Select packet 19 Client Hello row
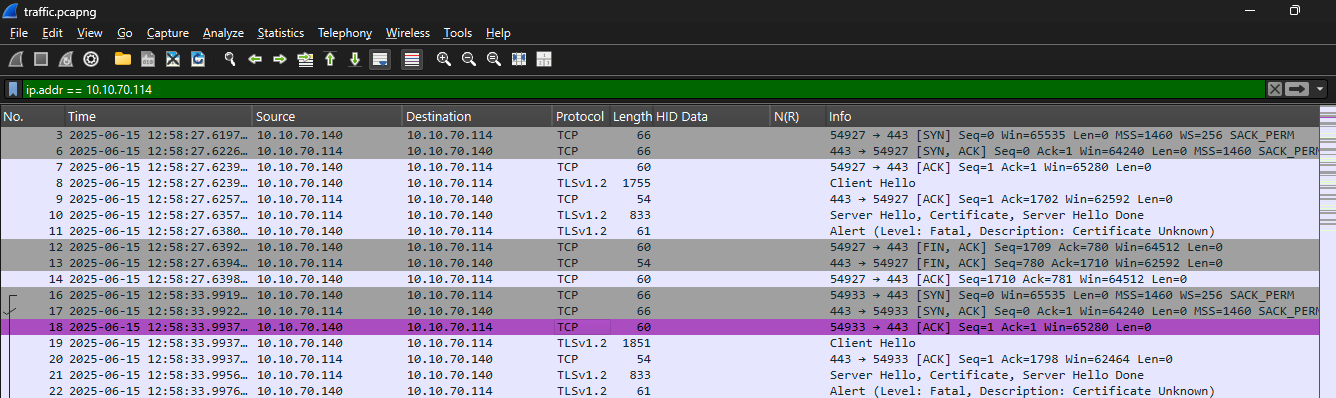The image size is (1336, 398). 660,343
